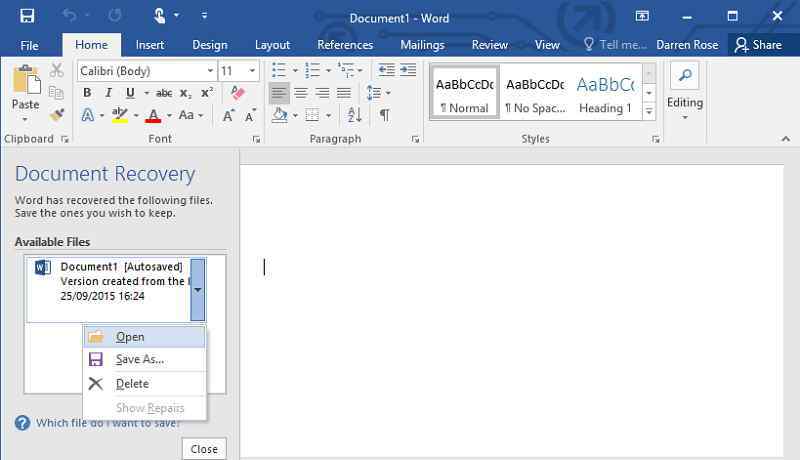The image size is (800, 460).
Task: Switch to the Insert tab
Action: [150, 45]
